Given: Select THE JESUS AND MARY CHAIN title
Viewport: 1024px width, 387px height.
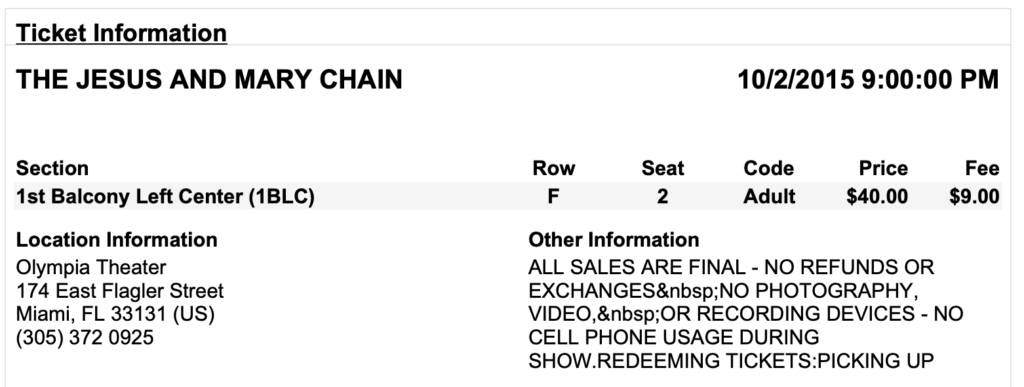Looking at the screenshot, I should (209, 80).
